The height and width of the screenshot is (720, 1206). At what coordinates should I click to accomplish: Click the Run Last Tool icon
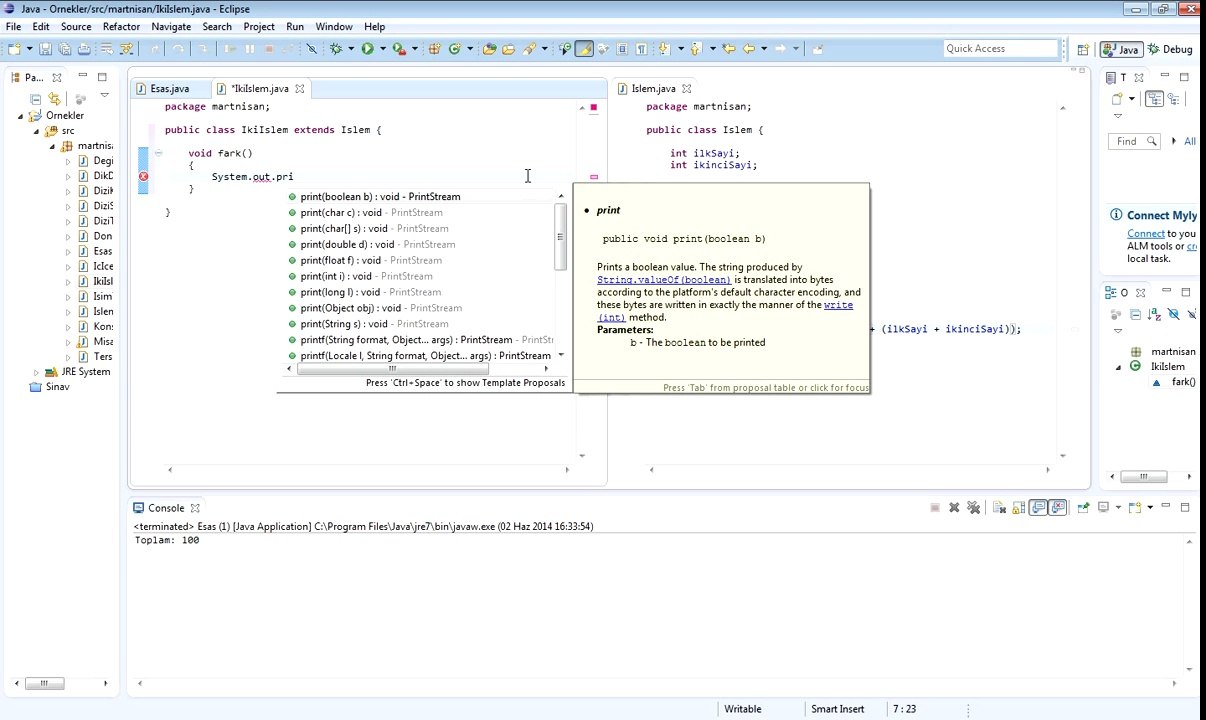pyautogui.click(x=398, y=49)
